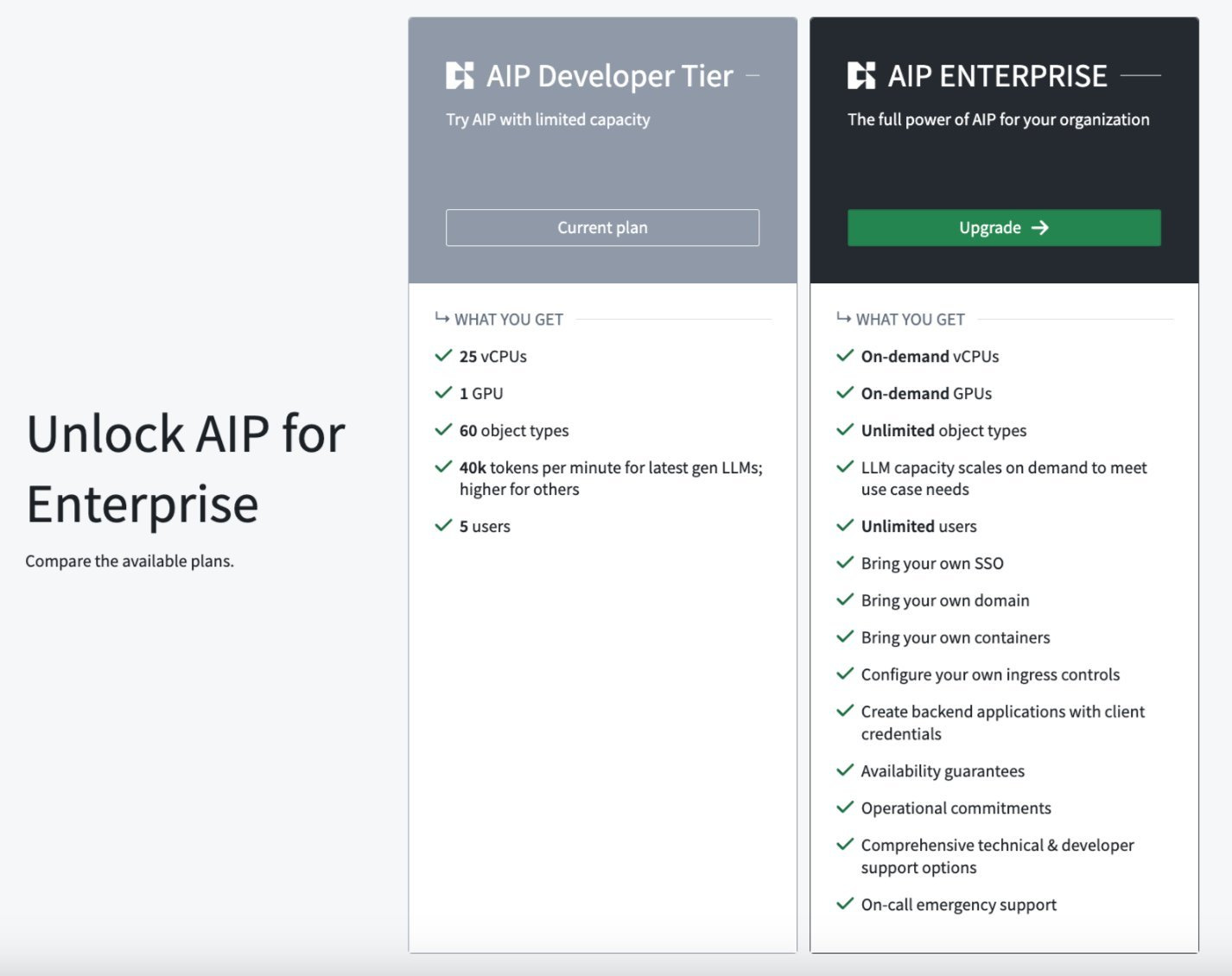
Task: Click the 'Bring your own SSO' text
Action: (932, 564)
